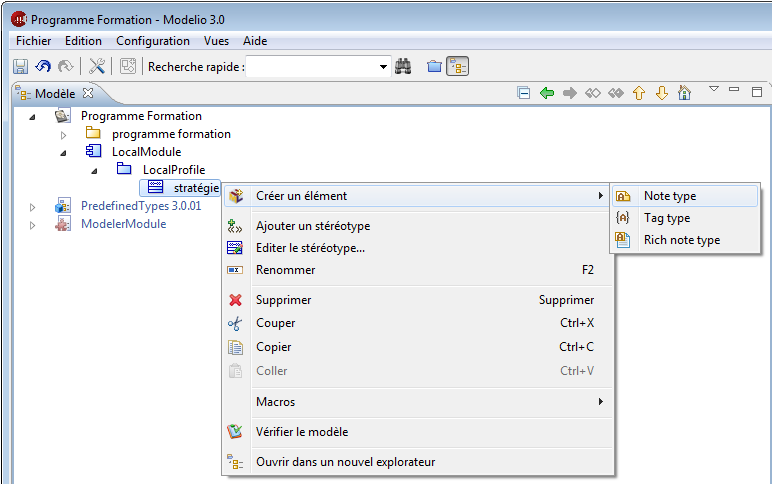
Task: Click the Undo toolbar icon
Action: click(43, 66)
